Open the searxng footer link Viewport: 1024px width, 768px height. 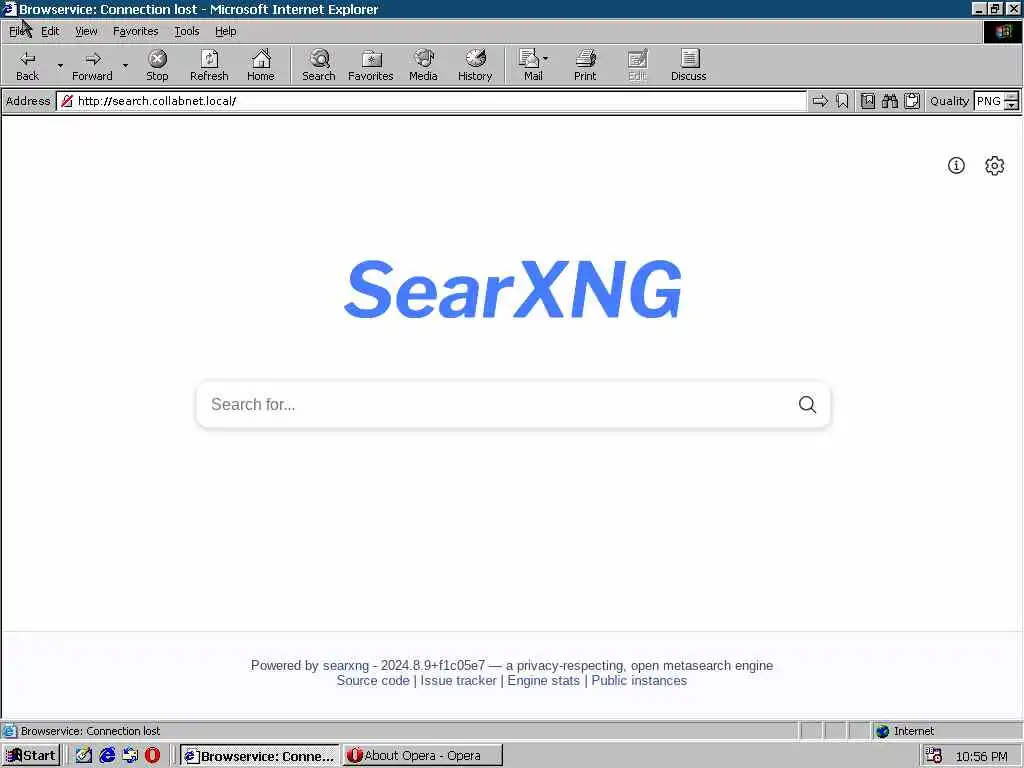(345, 665)
